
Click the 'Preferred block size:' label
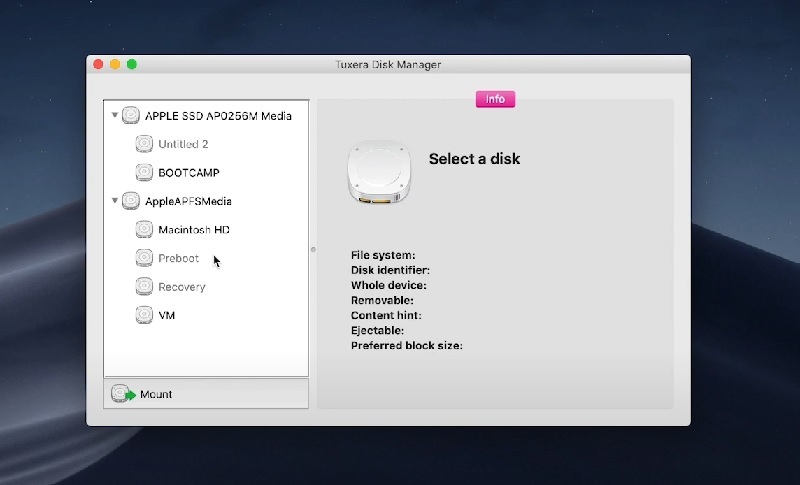(x=407, y=345)
